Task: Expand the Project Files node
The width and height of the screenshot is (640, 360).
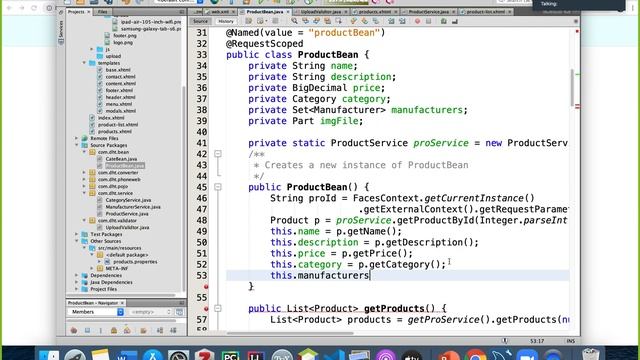Action: click(77, 289)
